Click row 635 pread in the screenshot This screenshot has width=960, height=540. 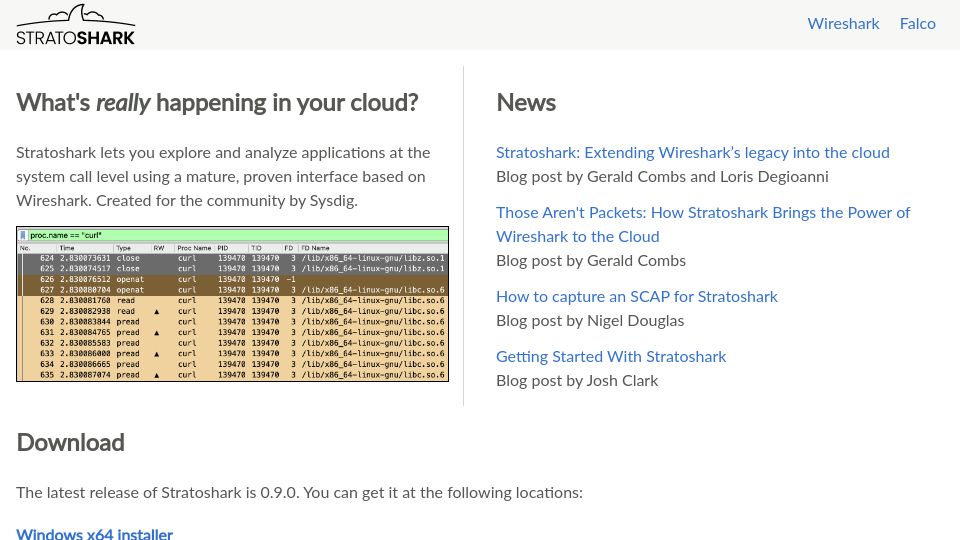tap(233, 375)
